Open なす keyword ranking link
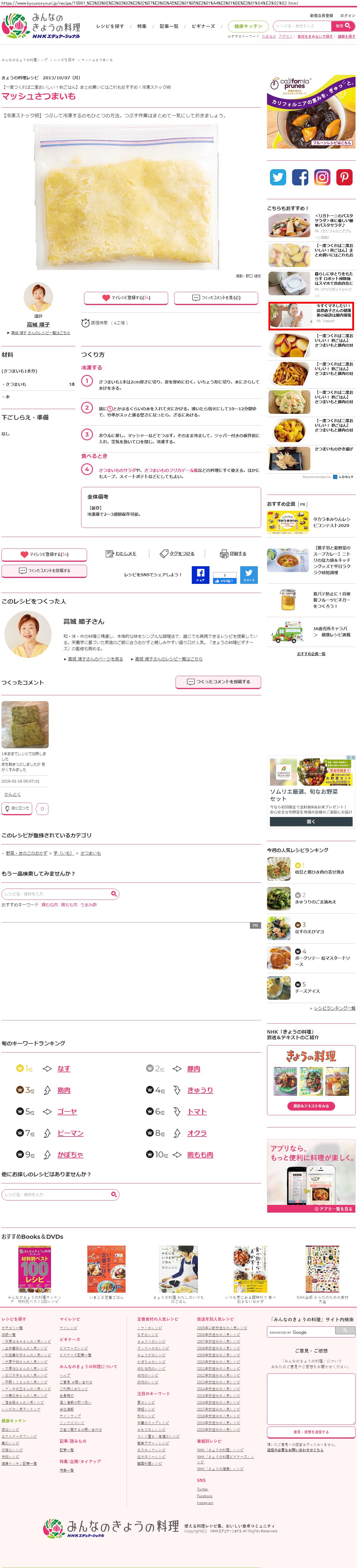This screenshot has width=357, height=1568. [64, 1068]
